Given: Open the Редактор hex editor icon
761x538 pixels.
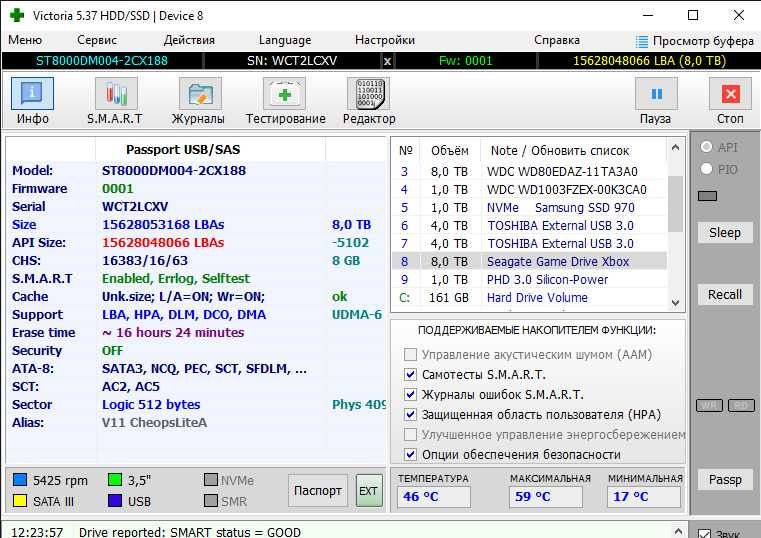Looking at the screenshot, I should point(368,94).
